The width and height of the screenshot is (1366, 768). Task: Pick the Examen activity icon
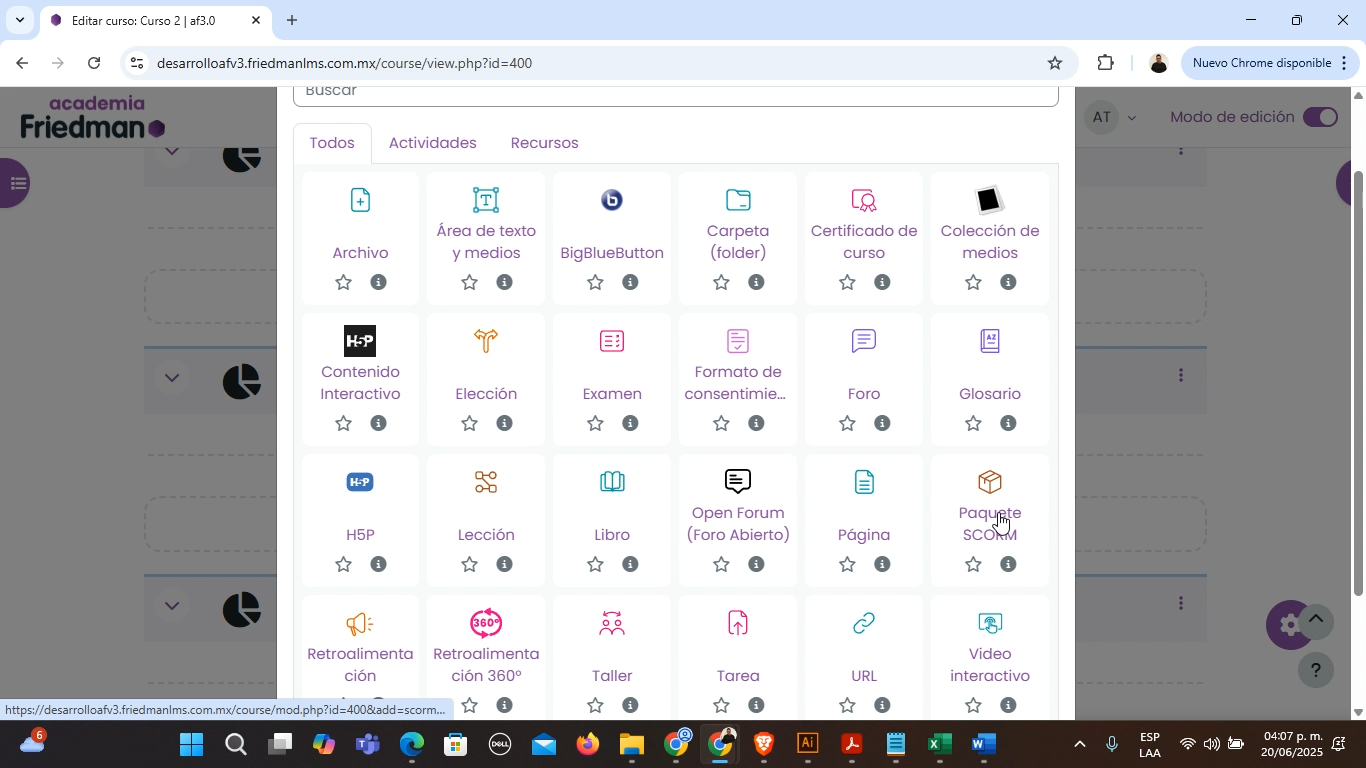point(612,341)
